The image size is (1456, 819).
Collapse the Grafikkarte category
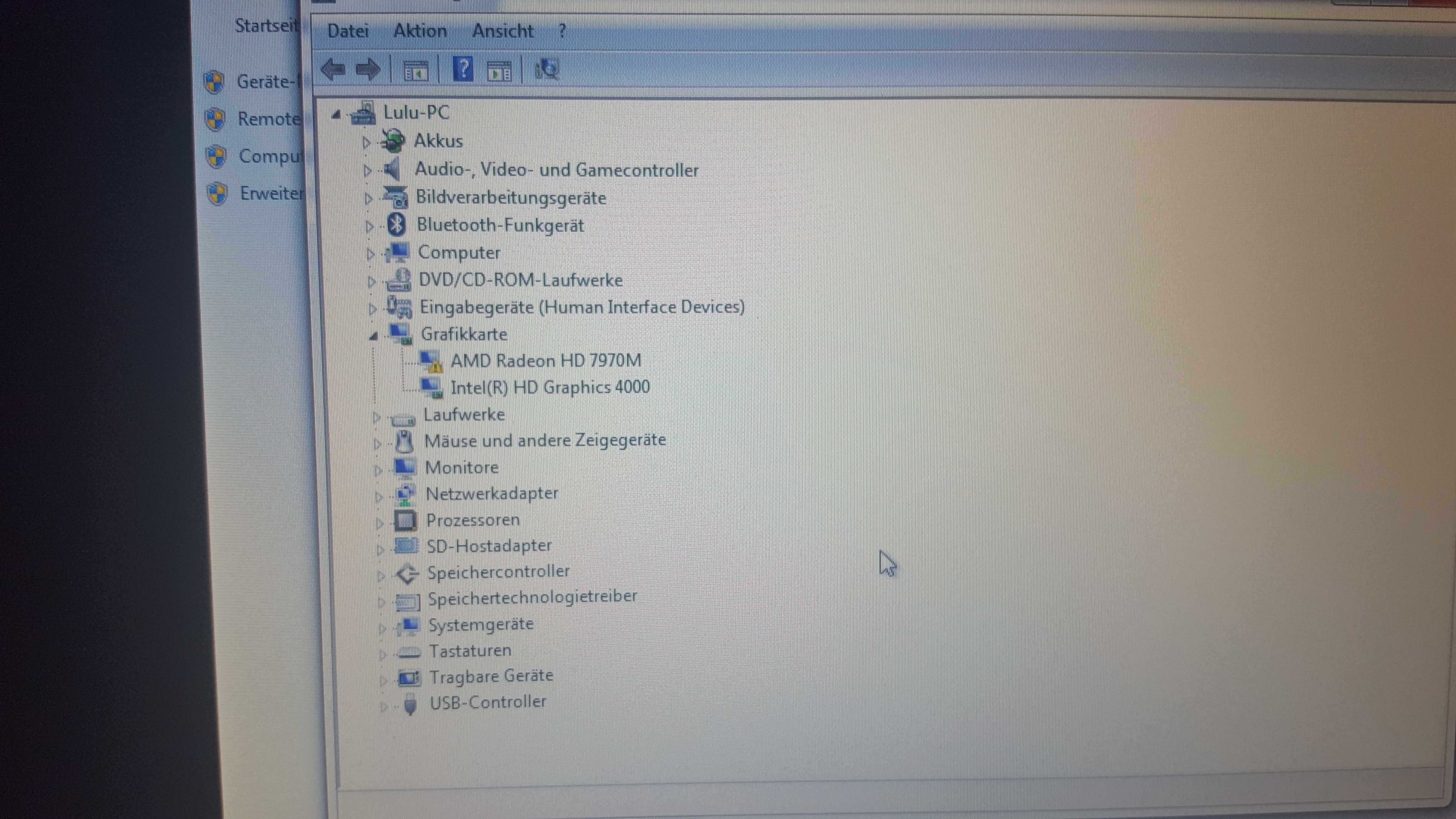(374, 336)
